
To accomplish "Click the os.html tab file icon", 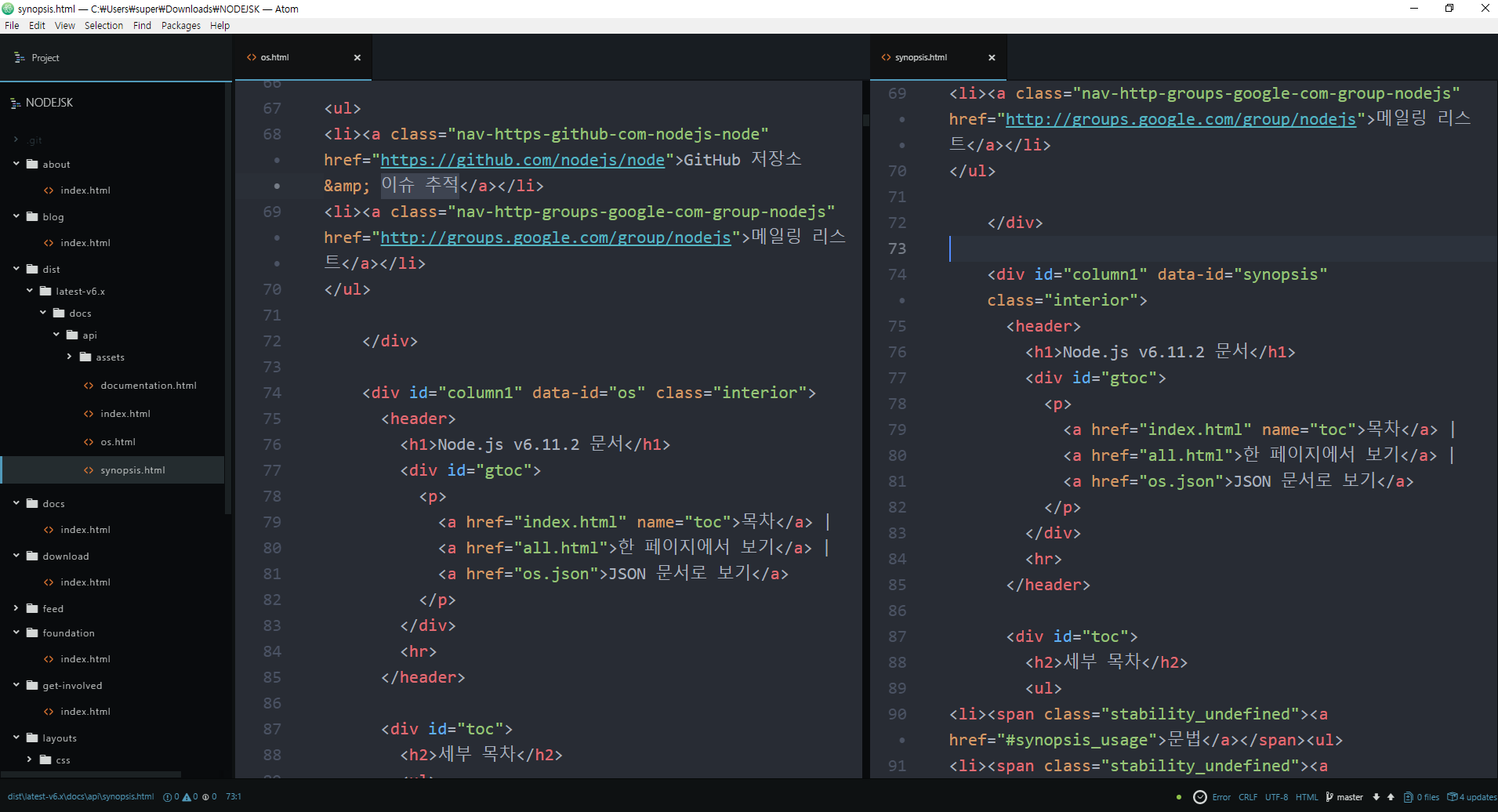I will [x=252, y=58].
